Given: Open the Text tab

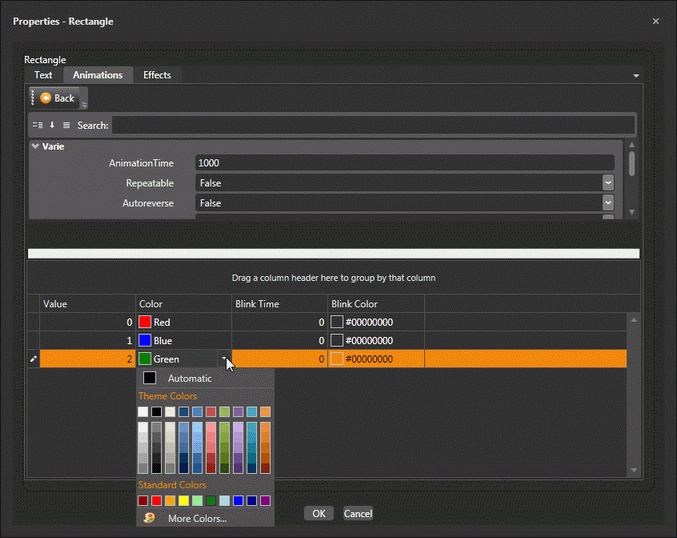Looking at the screenshot, I should (x=43, y=75).
